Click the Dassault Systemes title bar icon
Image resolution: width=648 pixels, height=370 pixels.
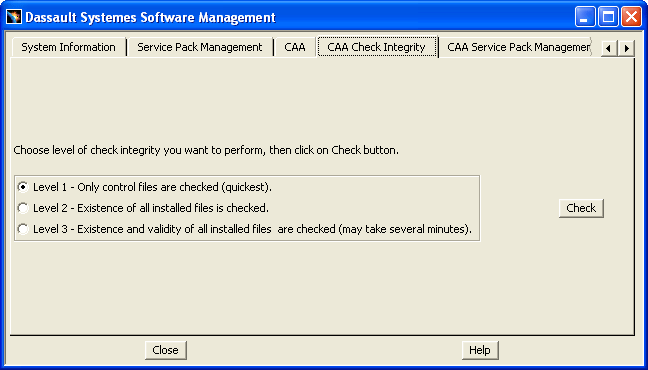tap(14, 17)
